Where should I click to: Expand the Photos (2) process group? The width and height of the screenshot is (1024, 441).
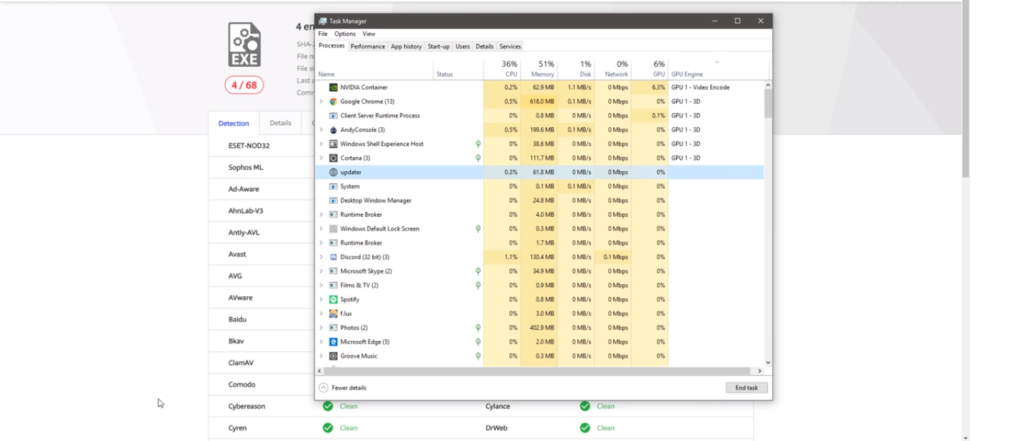[x=321, y=327]
